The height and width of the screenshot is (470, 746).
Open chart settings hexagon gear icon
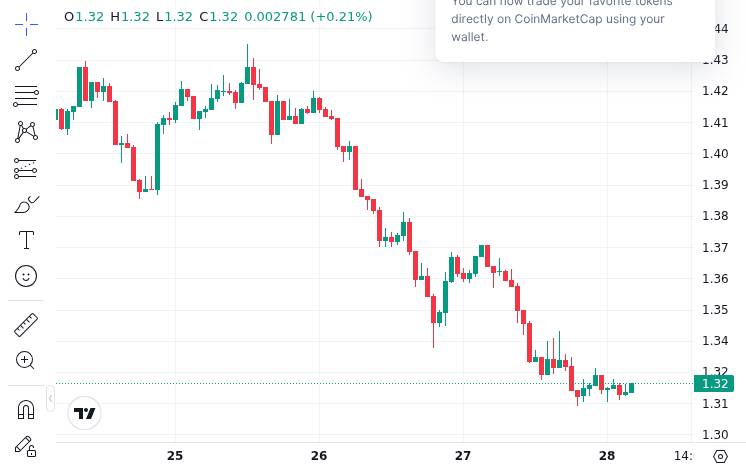721,456
